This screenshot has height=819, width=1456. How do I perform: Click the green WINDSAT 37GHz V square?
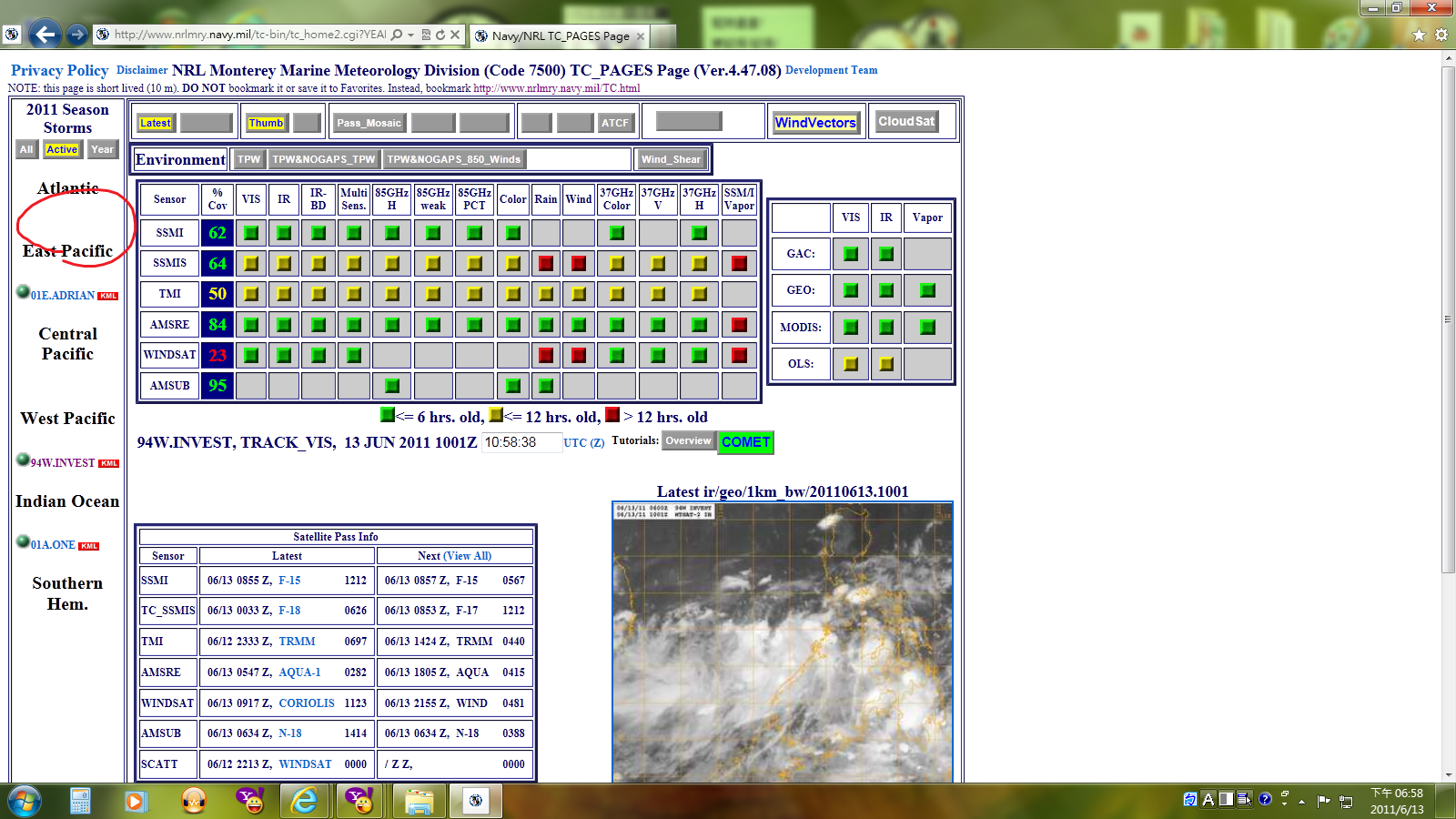point(658,355)
